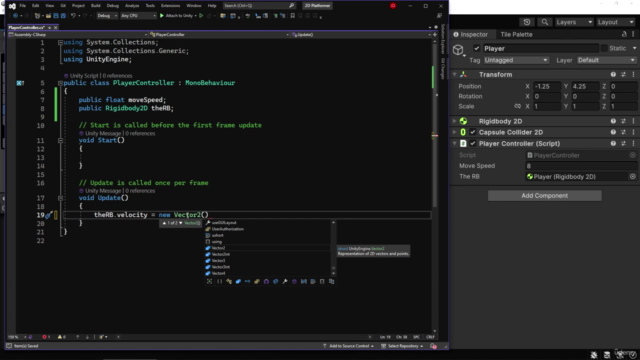Open the Debug menu
This screenshot has height=360, width=640.
(113, 6)
